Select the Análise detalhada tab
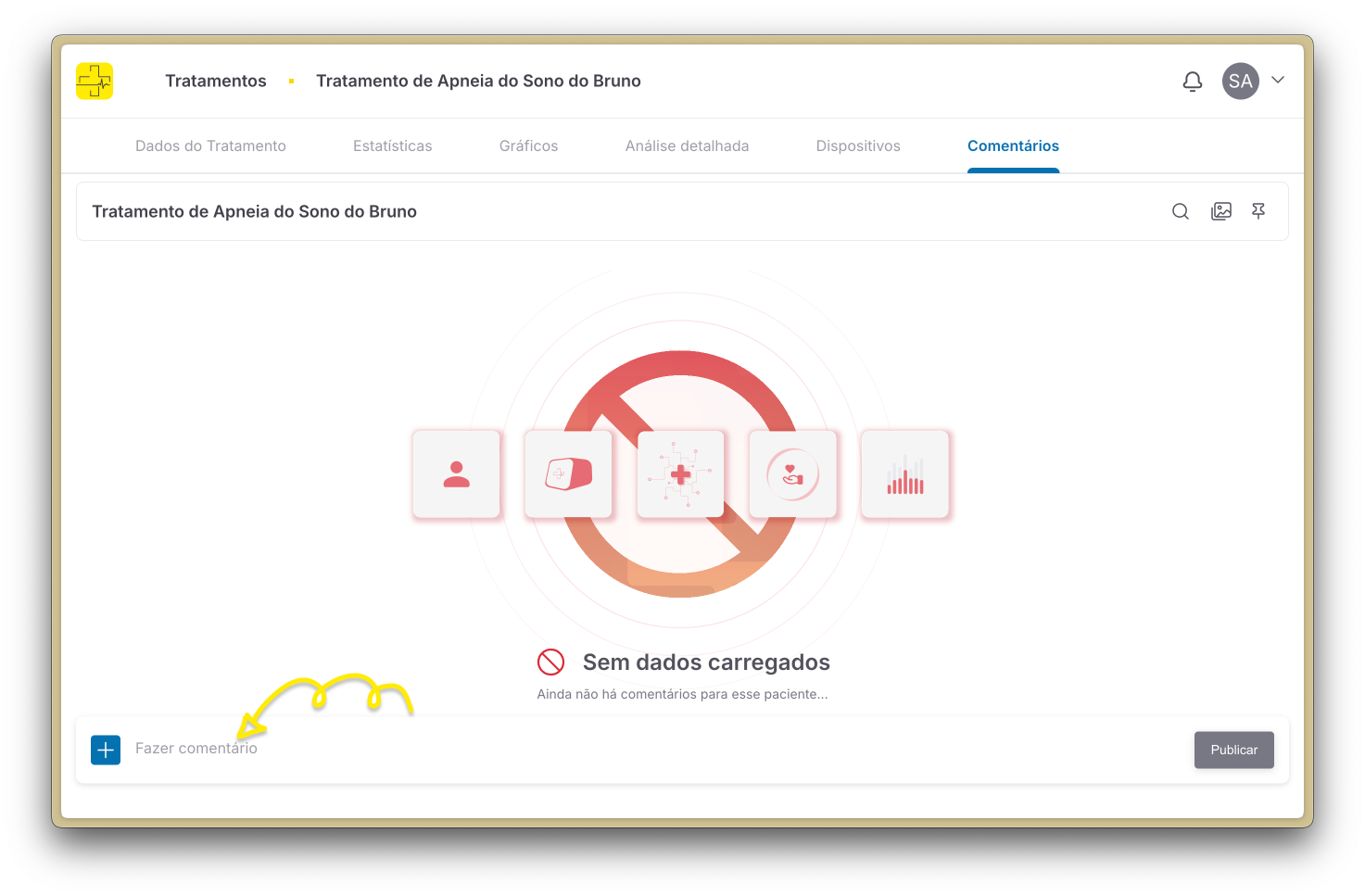The image size is (1365, 896). pos(687,146)
